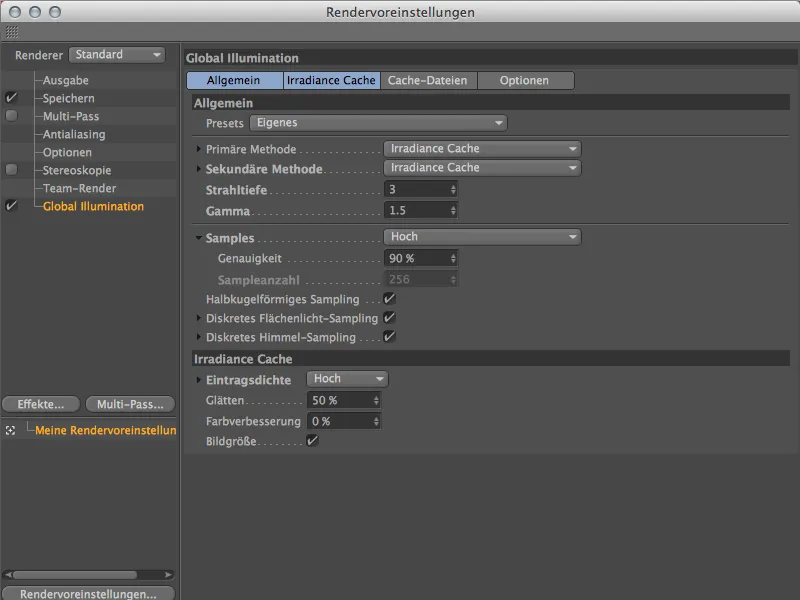This screenshot has height=600, width=800.
Task: Expand Diskretes Himmel-Sampling triangle
Action: coord(198,337)
